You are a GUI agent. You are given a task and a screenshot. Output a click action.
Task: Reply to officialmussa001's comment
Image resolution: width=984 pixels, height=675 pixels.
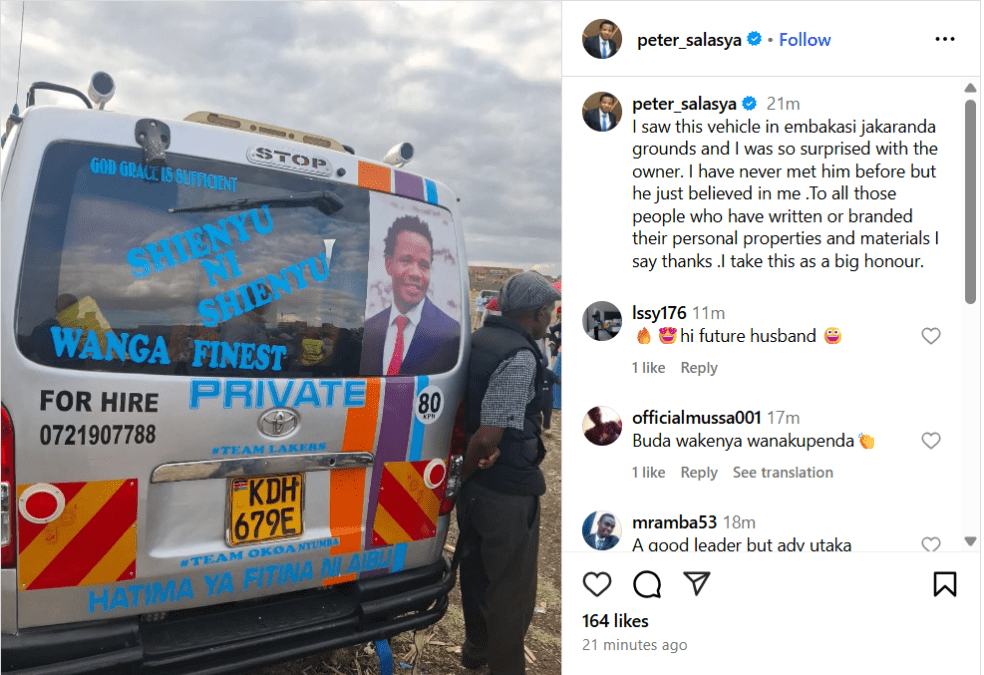[x=698, y=472]
